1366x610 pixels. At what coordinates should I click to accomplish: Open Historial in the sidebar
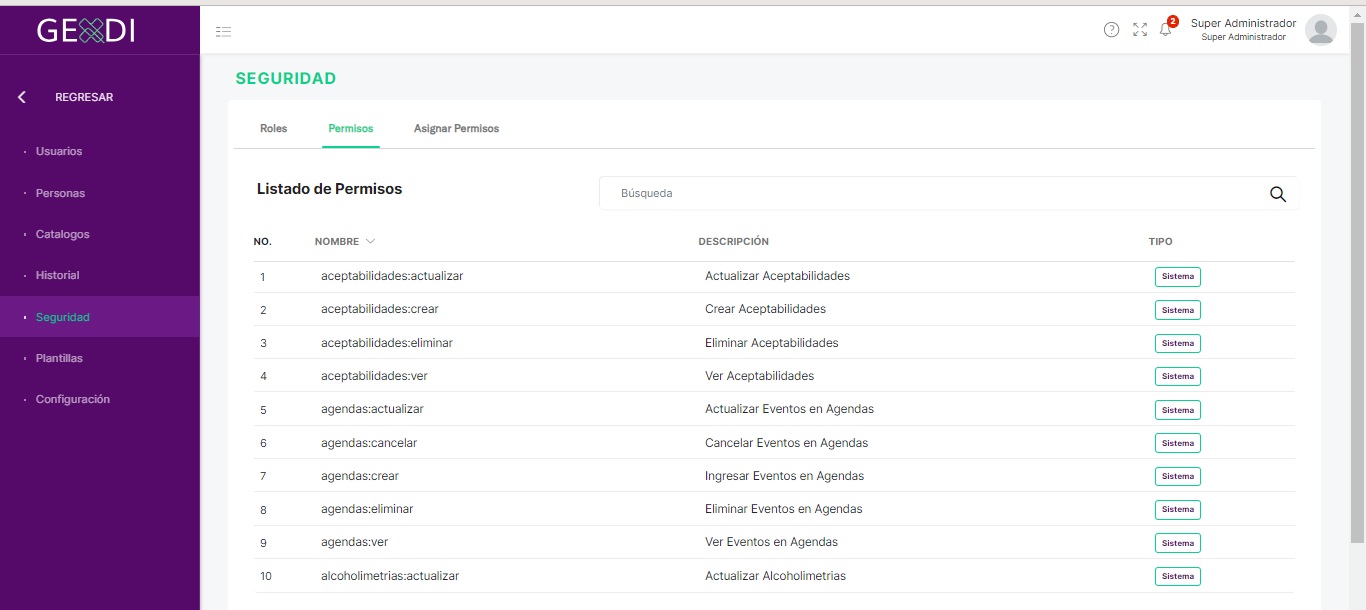(57, 275)
